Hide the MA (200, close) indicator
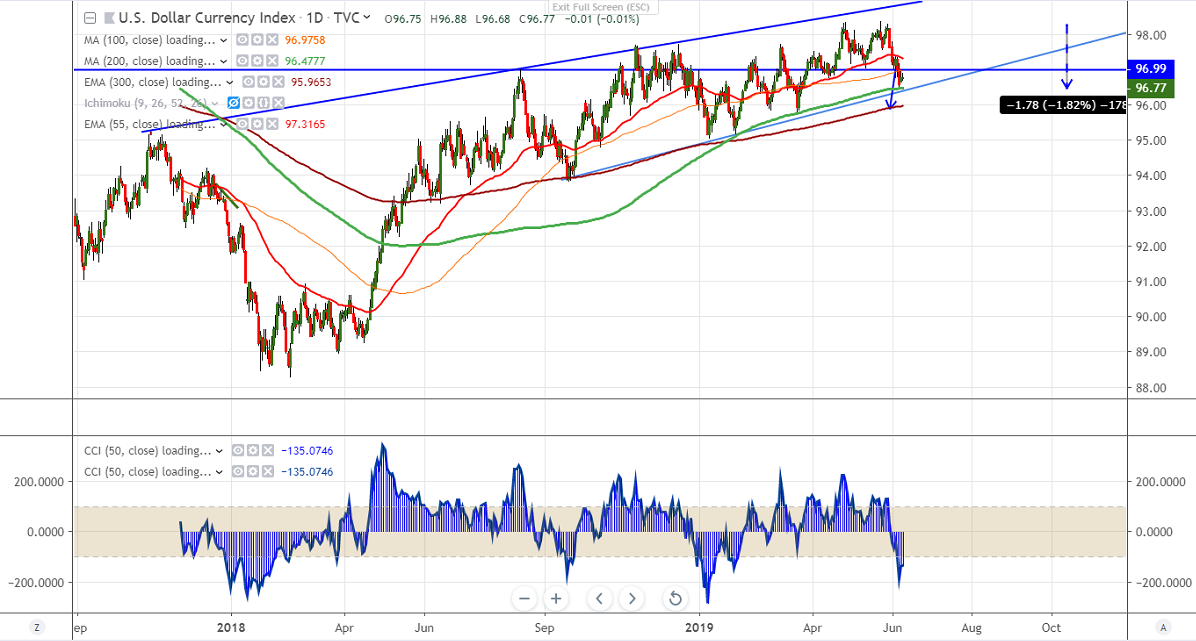1196x641 pixels. (x=242, y=61)
